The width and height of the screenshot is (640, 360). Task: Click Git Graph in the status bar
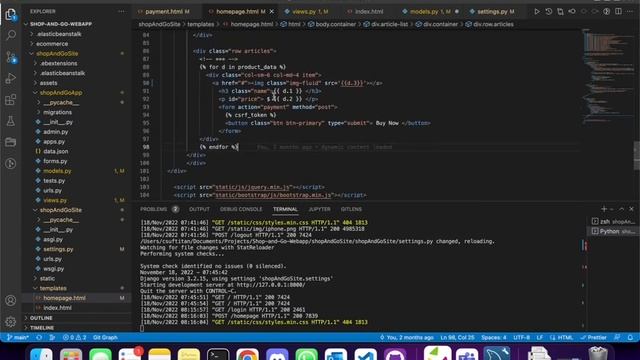105,338
